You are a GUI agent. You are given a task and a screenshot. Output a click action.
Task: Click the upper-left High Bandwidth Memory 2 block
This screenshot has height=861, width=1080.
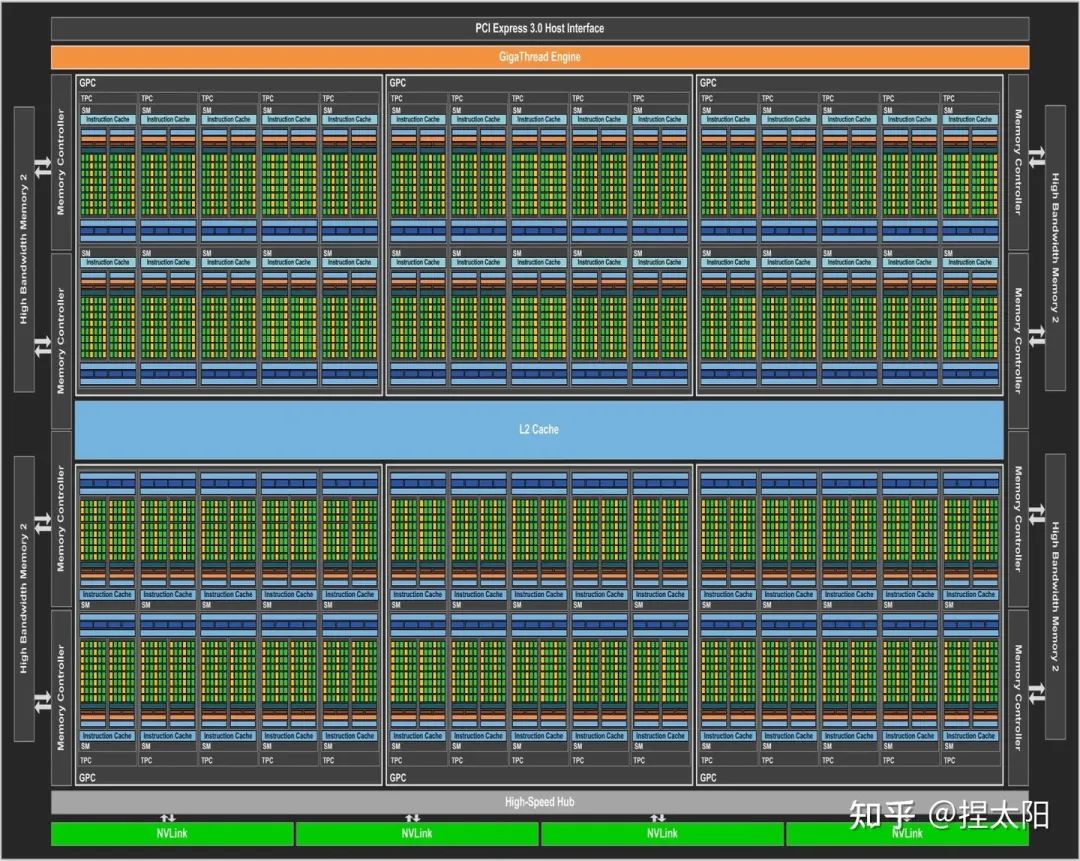coord(24,249)
